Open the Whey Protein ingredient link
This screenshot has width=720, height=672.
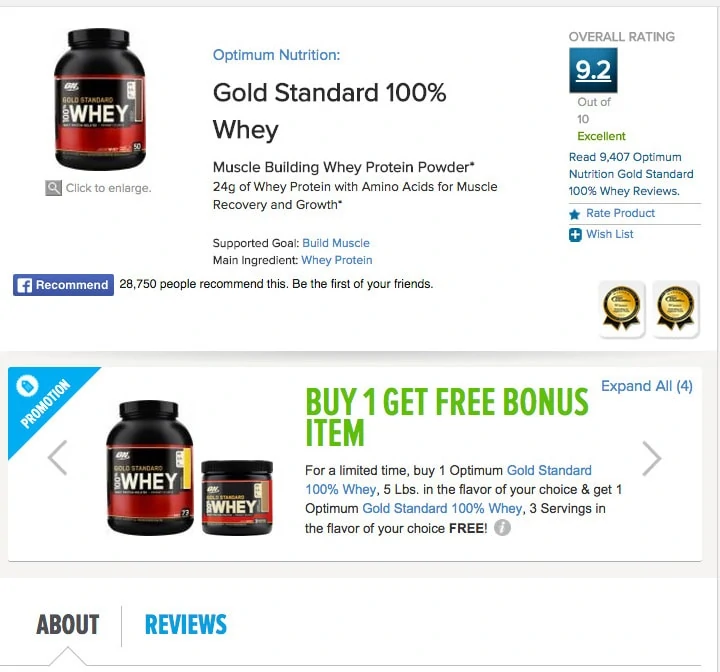coord(337,260)
